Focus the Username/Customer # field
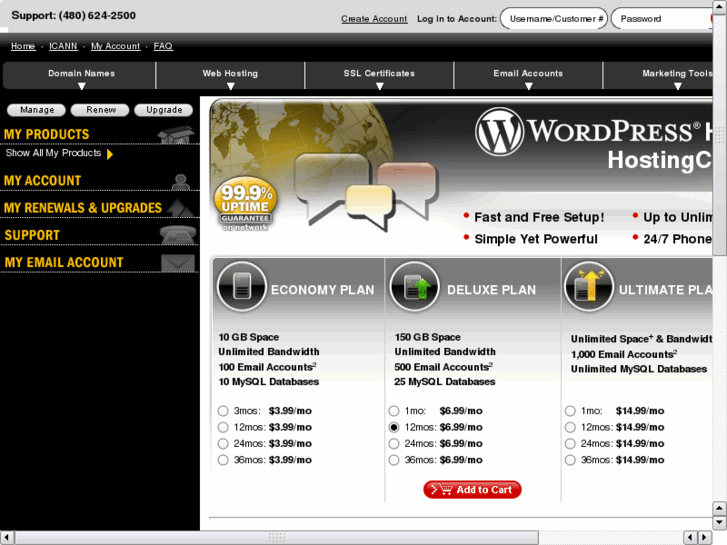 click(x=554, y=19)
